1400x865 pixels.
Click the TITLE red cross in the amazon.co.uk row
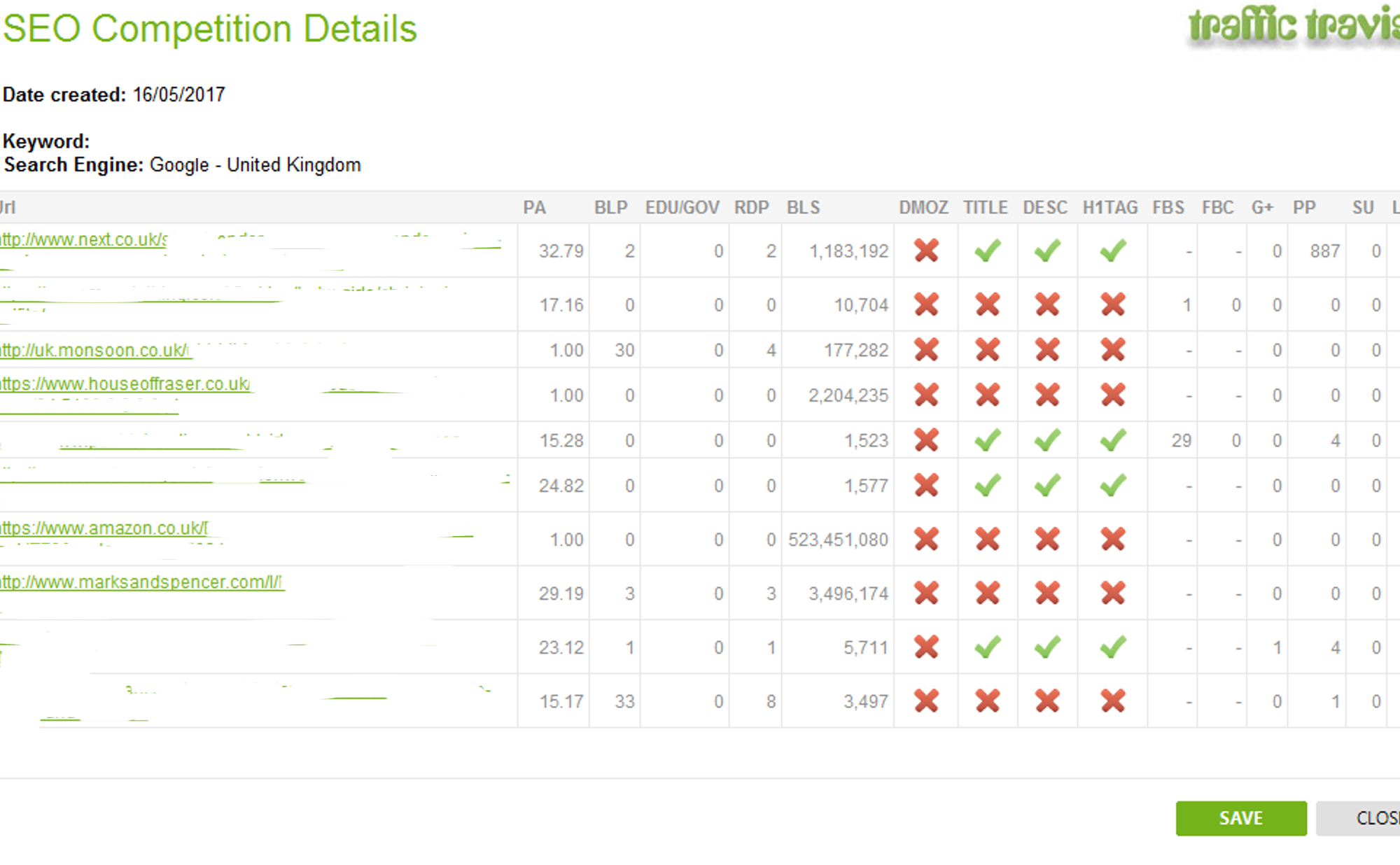(987, 539)
